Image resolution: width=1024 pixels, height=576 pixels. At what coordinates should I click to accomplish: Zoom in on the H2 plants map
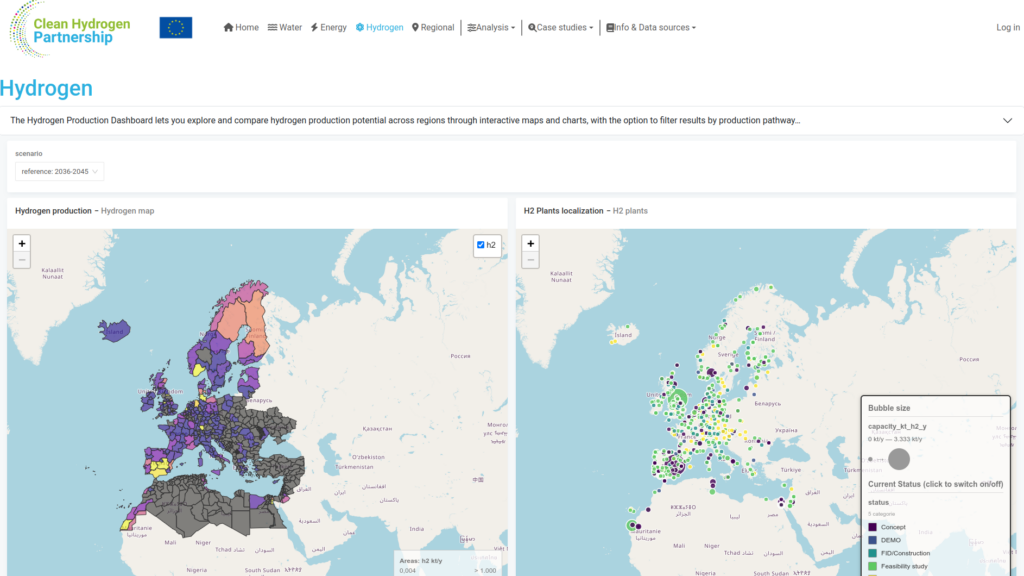[530, 244]
